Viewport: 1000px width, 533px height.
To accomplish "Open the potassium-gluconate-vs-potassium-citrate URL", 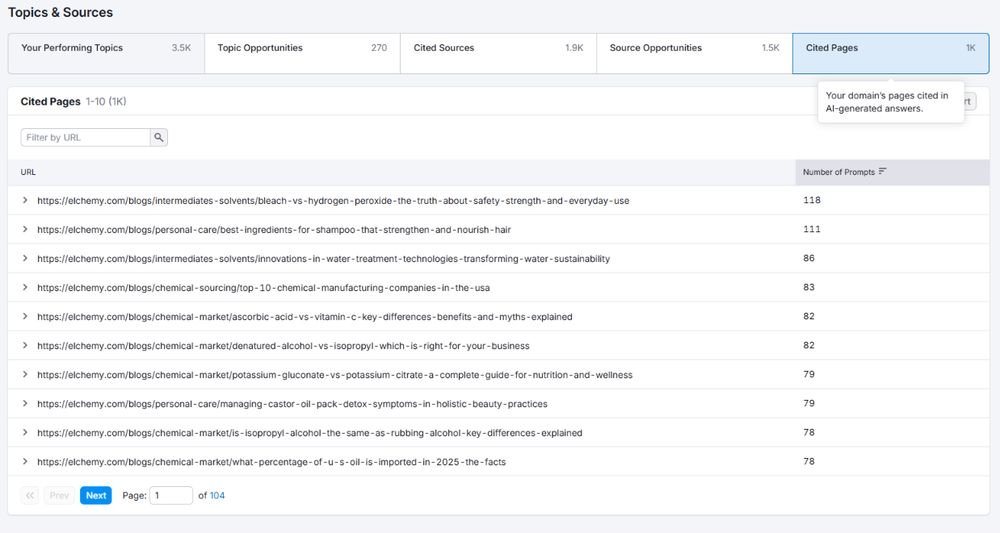I will (335, 375).
